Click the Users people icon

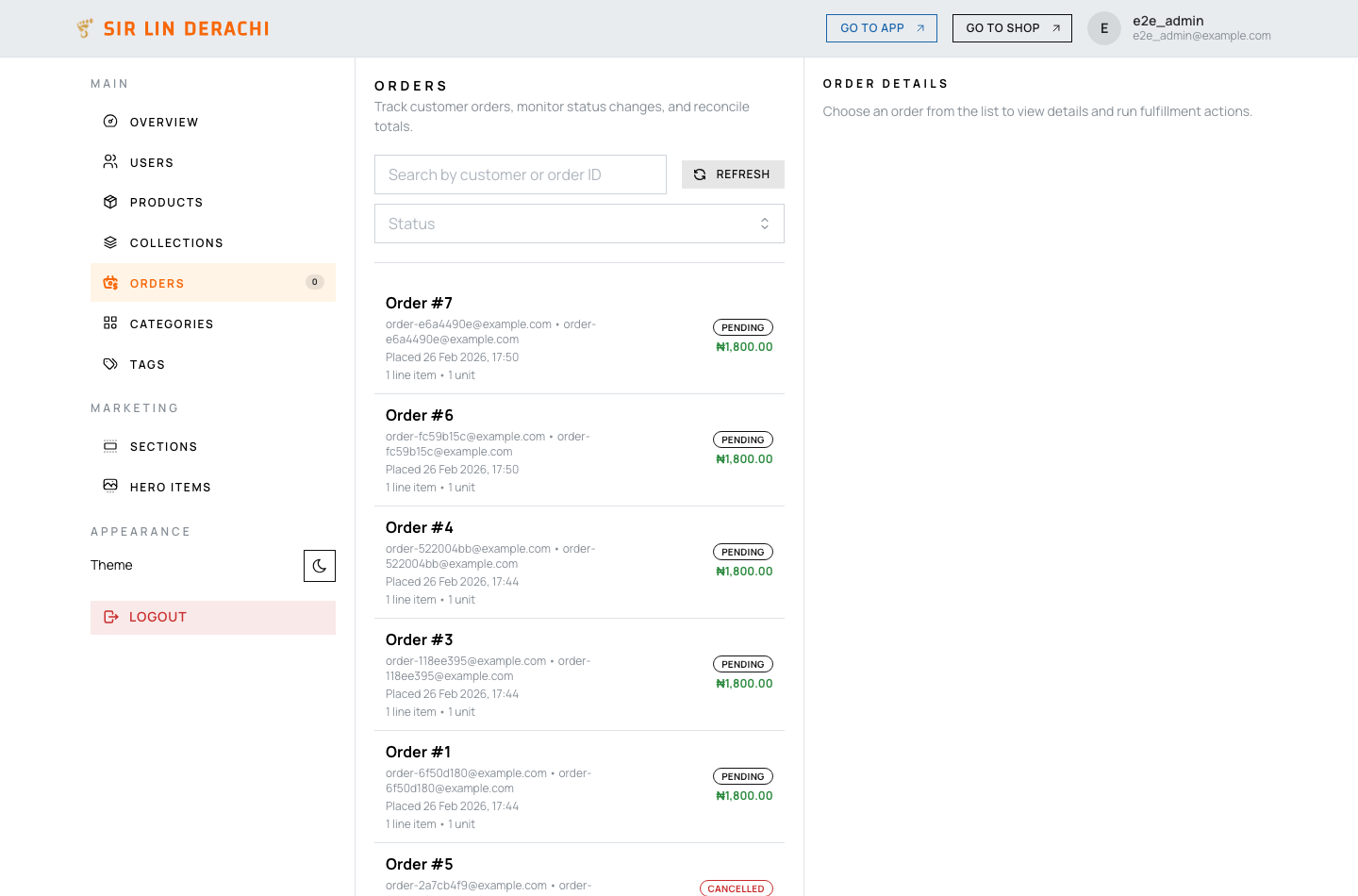(110, 161)
